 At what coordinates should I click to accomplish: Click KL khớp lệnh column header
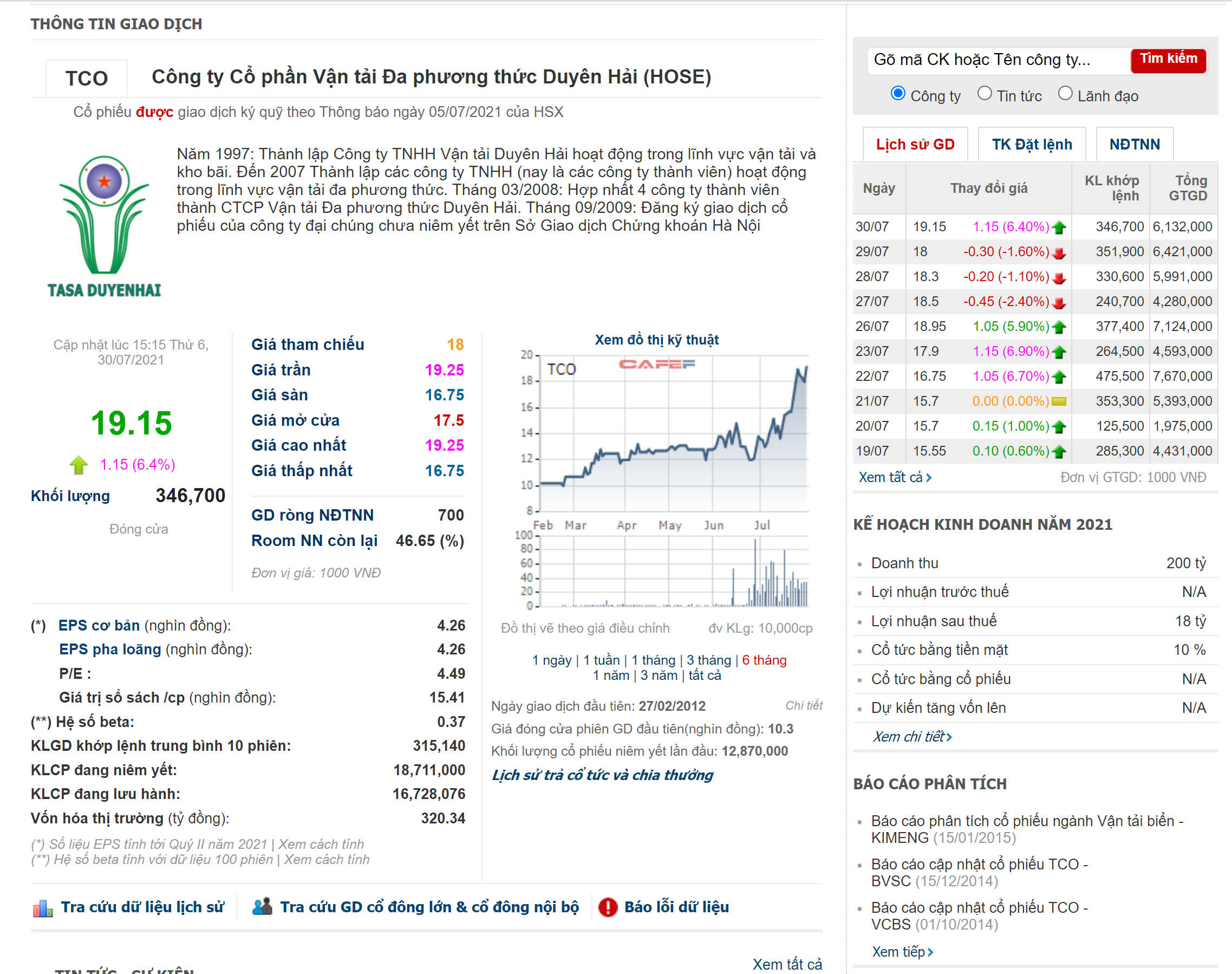pos(1112,188)
